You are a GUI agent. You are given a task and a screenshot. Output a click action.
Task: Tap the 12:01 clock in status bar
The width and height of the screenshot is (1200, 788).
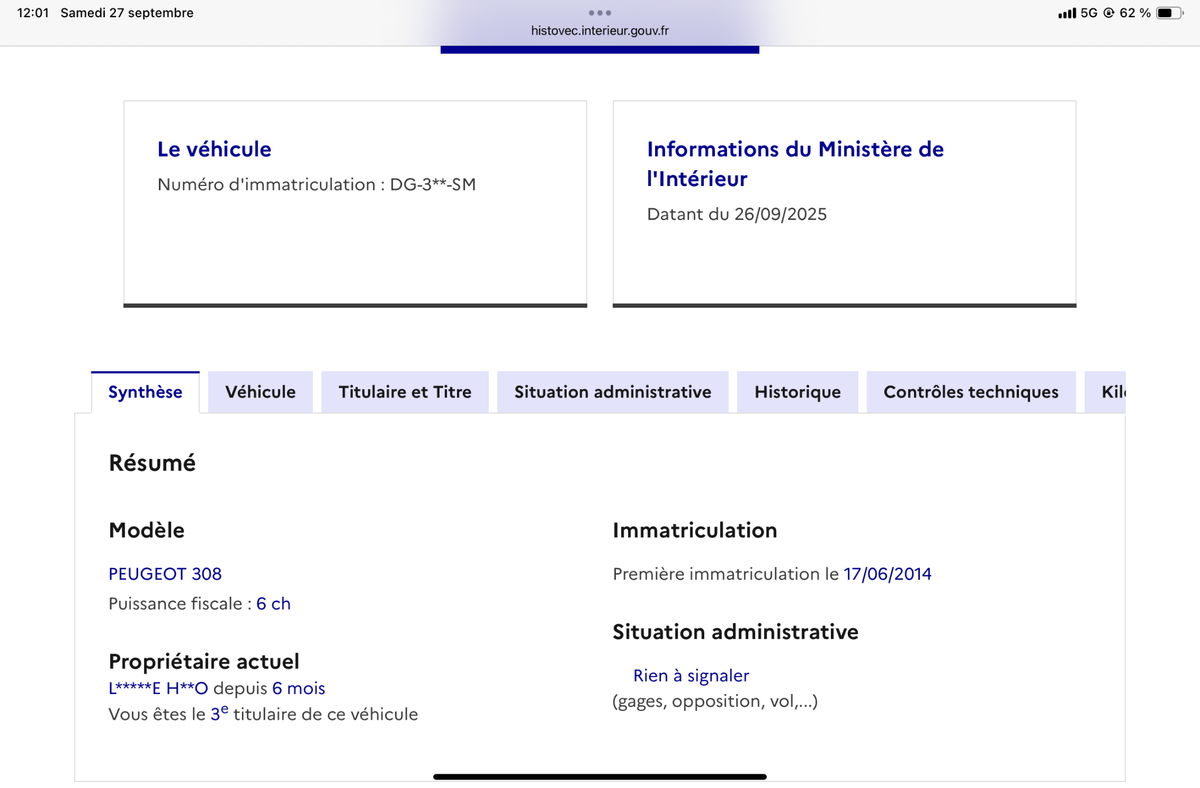click(33, 13)
